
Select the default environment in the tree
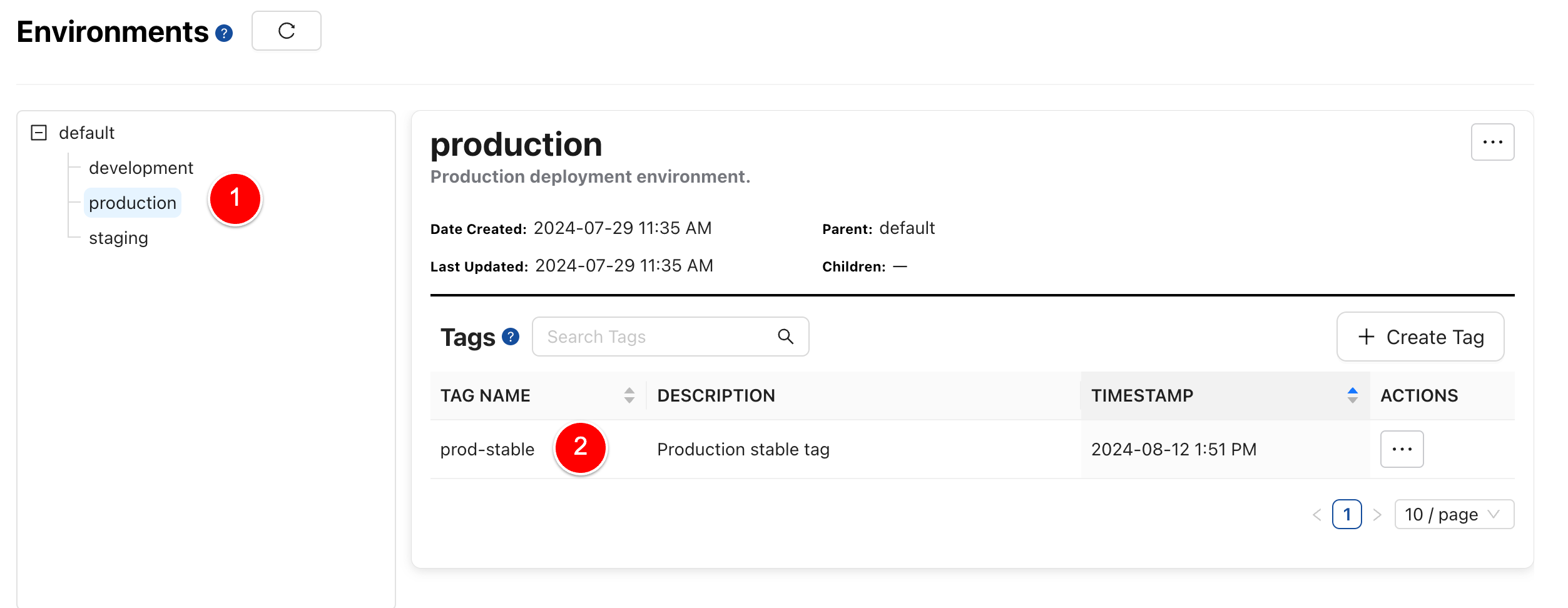pyautogui.click(x=86, y=133)
